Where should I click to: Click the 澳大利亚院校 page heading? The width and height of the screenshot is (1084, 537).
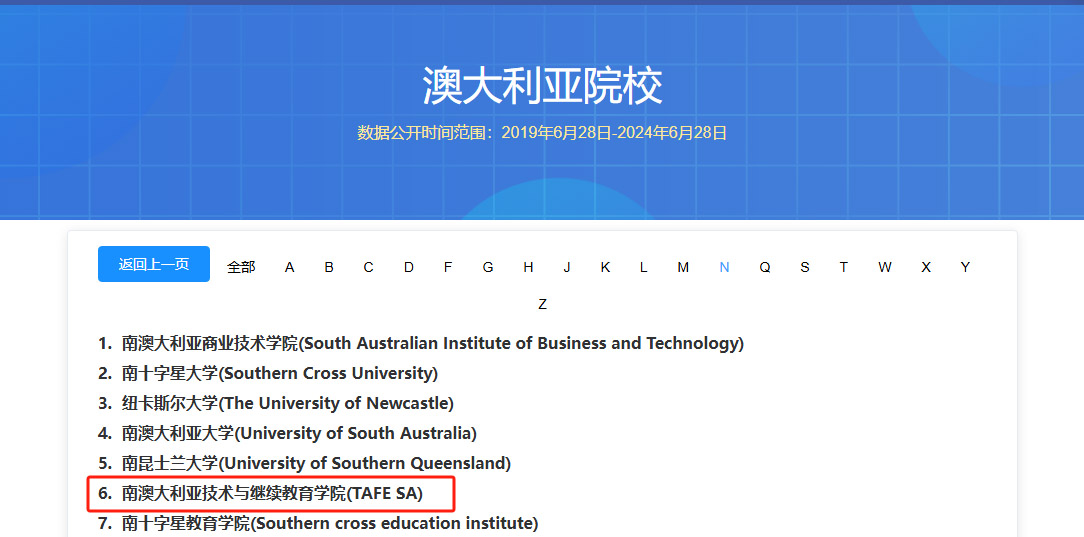(543, 86)
